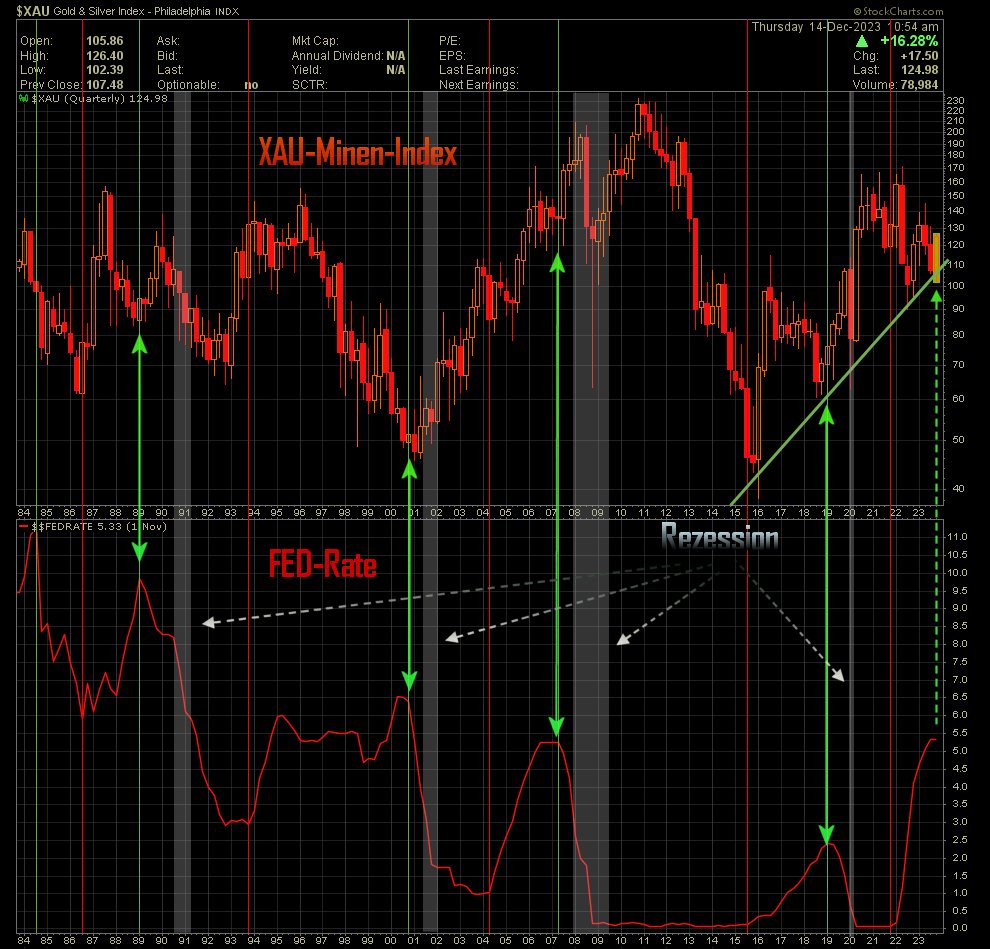This screenshot has height=949, width=990.
Task: Click the 5.5 label on the rate axis
Action: pos(960,733)
